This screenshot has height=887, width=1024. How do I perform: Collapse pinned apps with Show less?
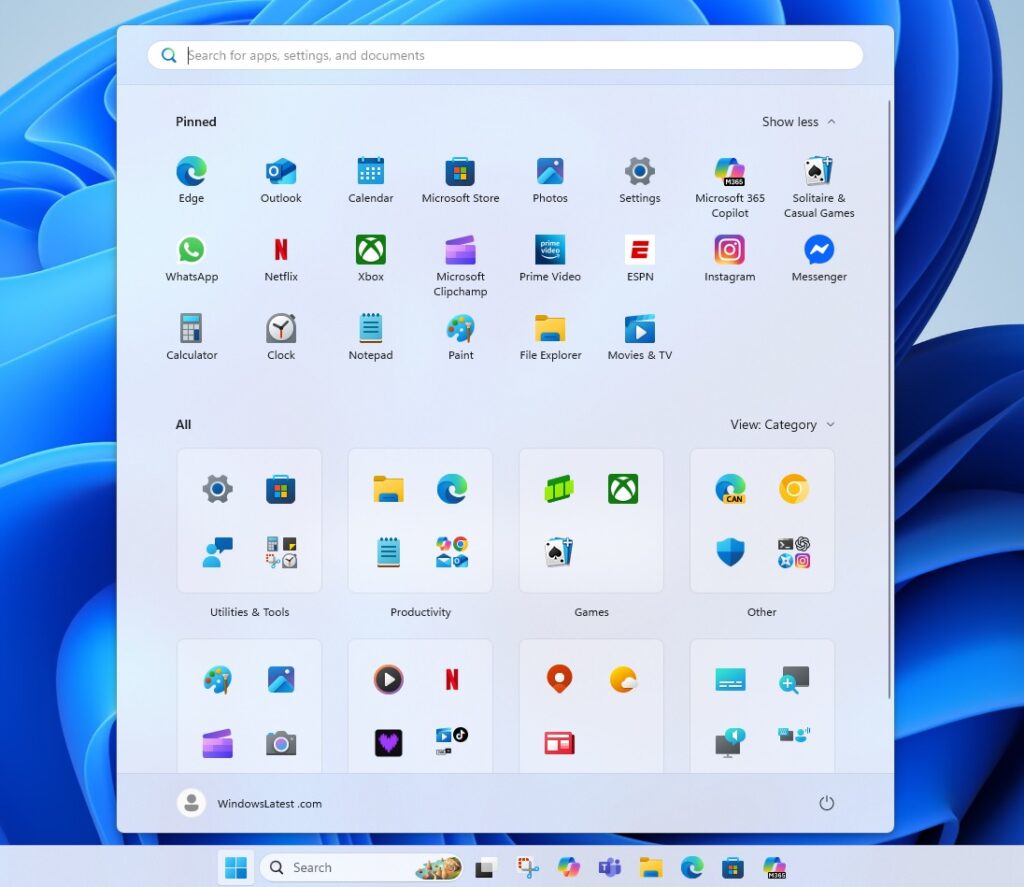point(798,121)
